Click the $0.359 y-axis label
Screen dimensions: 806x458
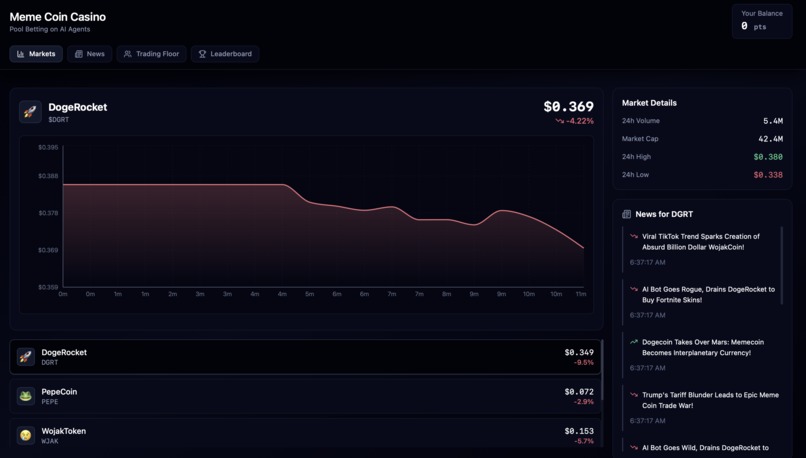(48, 287)
